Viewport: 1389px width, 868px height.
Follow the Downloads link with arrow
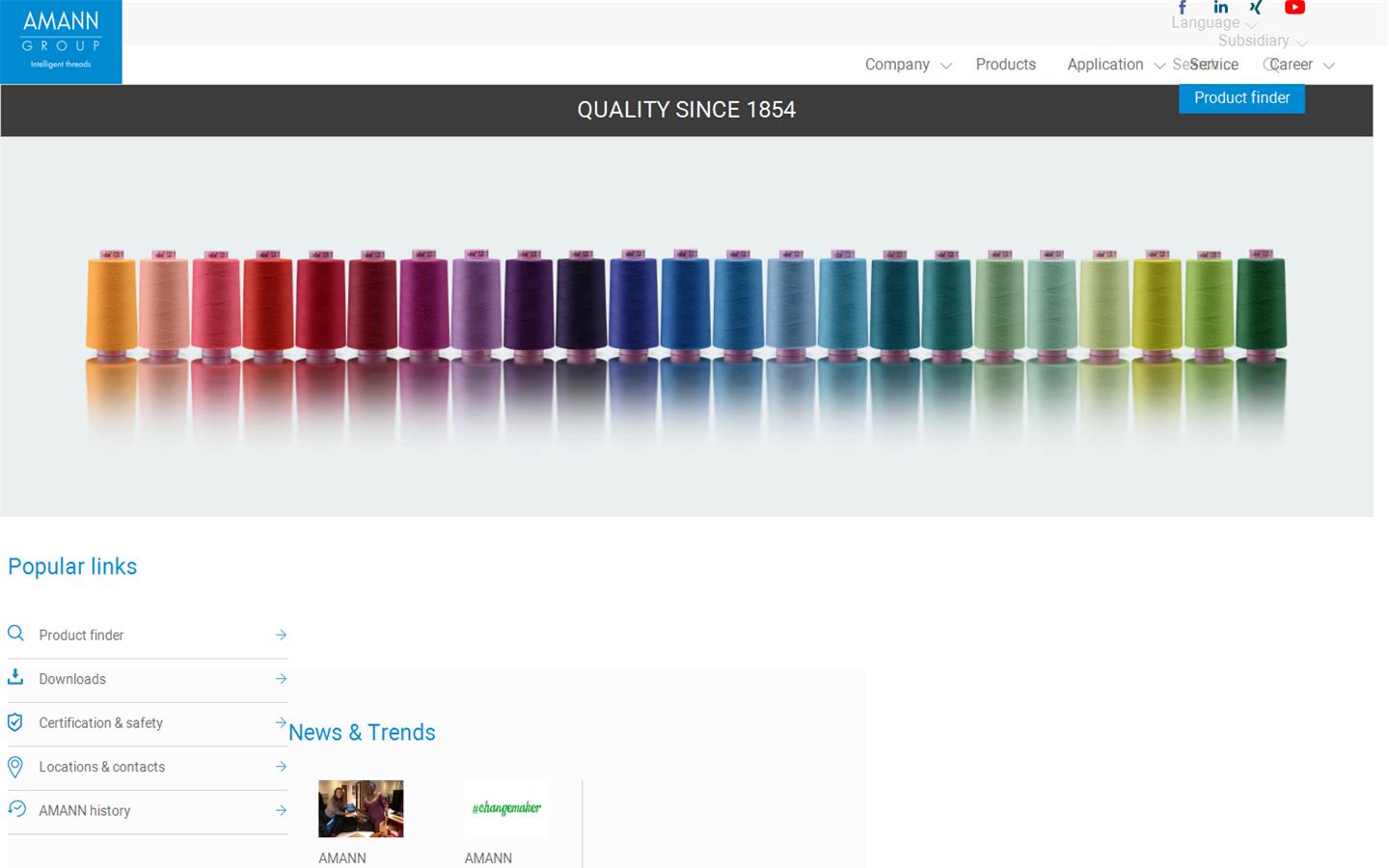click(72, 679)
